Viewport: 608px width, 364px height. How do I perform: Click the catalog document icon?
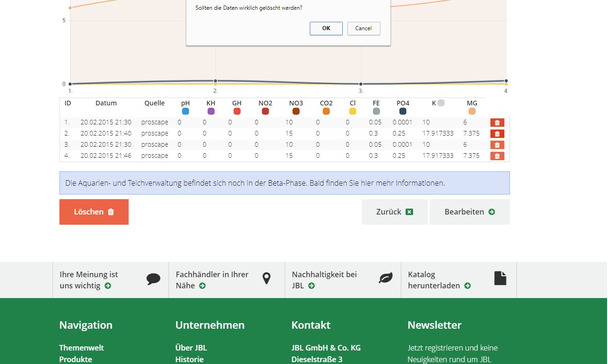(500, 278)
